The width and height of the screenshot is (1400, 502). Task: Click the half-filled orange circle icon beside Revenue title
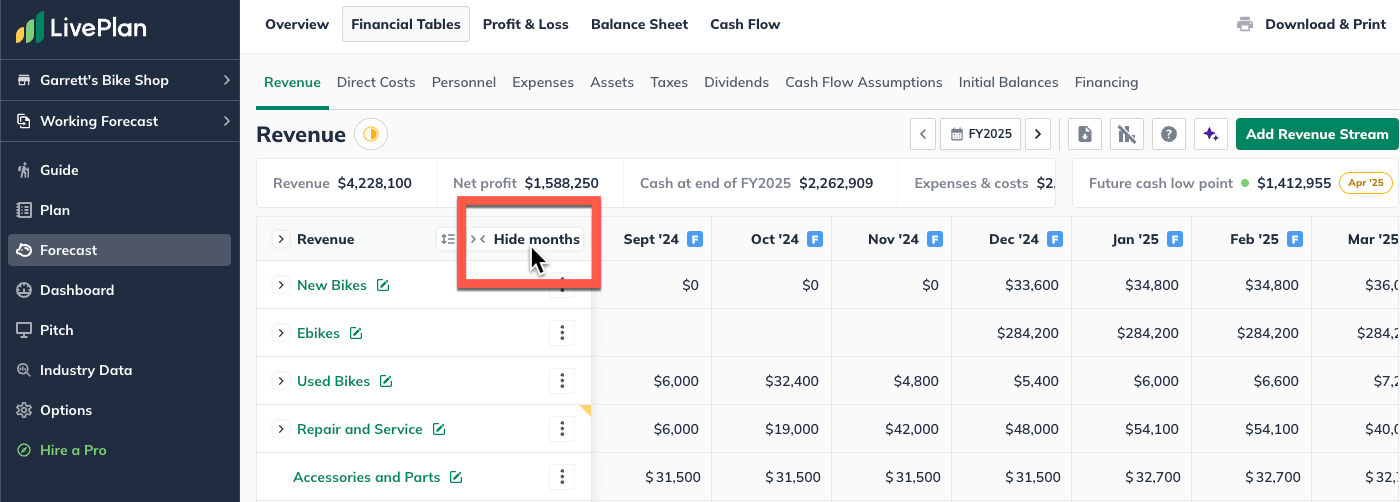[x=371, y=134]
